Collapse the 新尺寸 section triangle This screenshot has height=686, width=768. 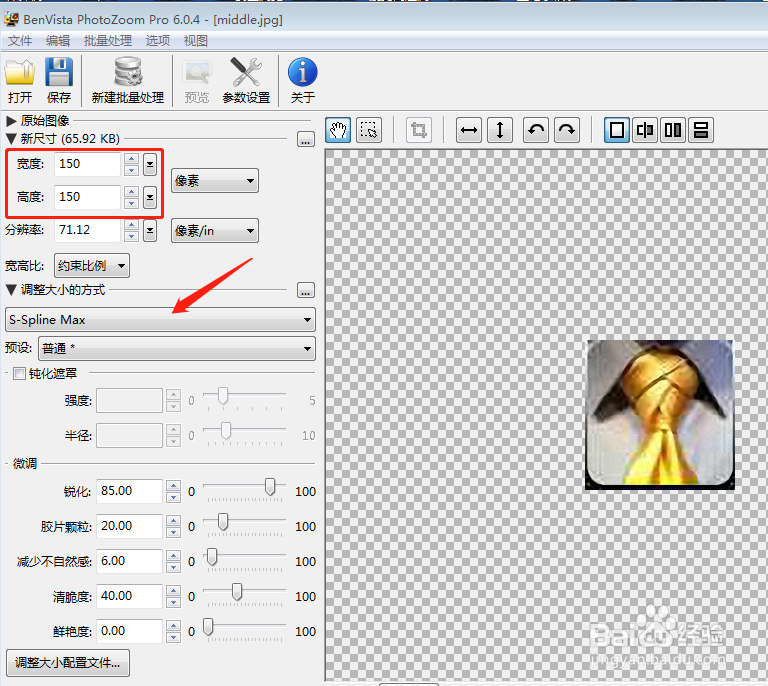pyautogui.click(x=11, y=139)
